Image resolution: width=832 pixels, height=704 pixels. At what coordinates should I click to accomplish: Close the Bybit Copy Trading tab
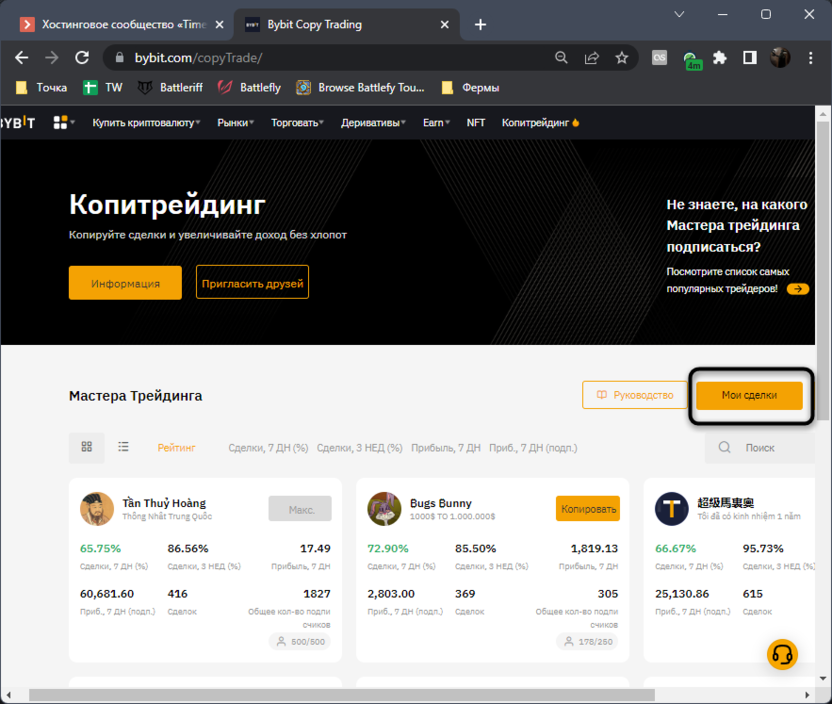tap(445, 24)
